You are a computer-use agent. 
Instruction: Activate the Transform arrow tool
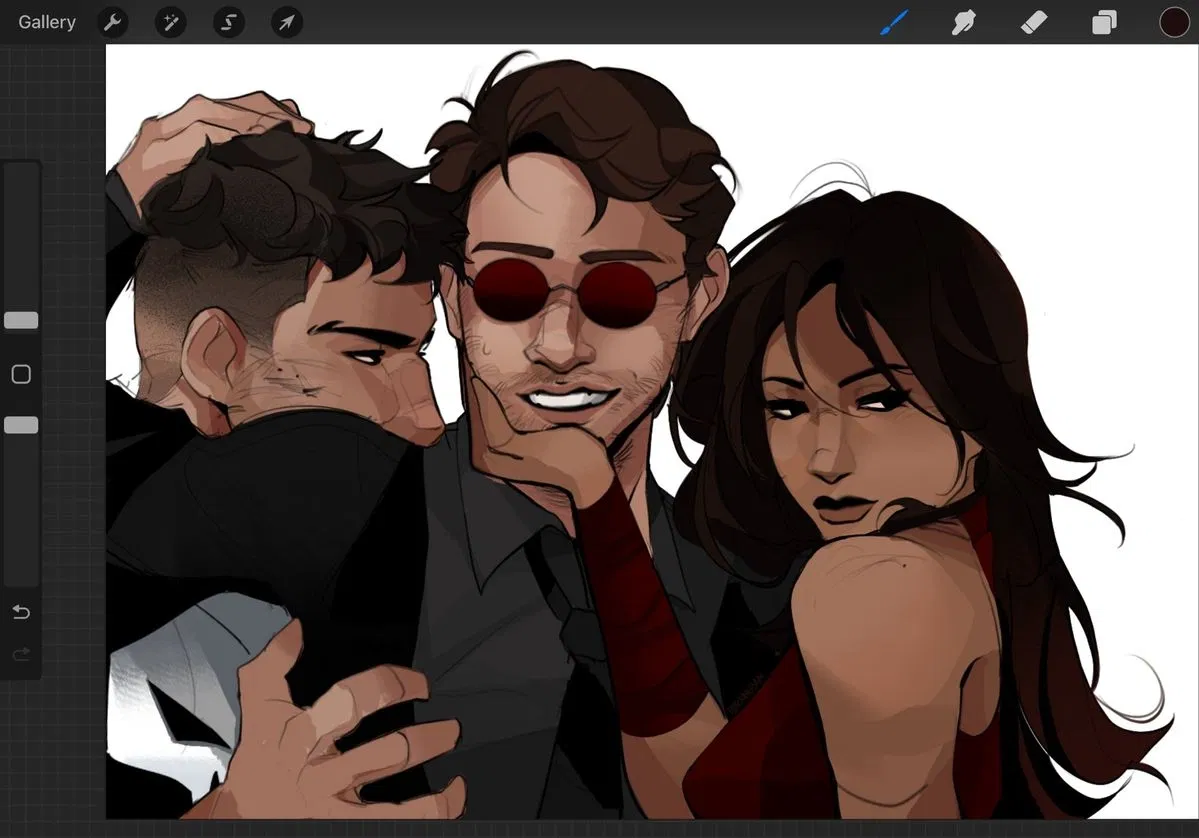(x=286, y=22)
